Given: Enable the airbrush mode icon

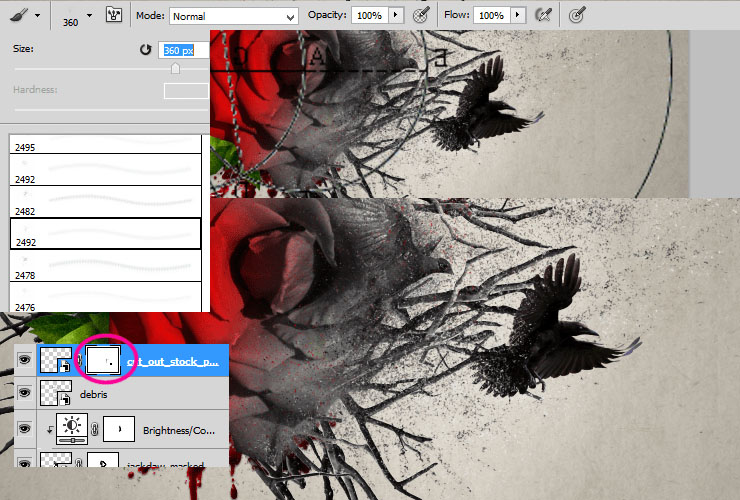Looking at the screenshot, I should [x=543, y=15].
